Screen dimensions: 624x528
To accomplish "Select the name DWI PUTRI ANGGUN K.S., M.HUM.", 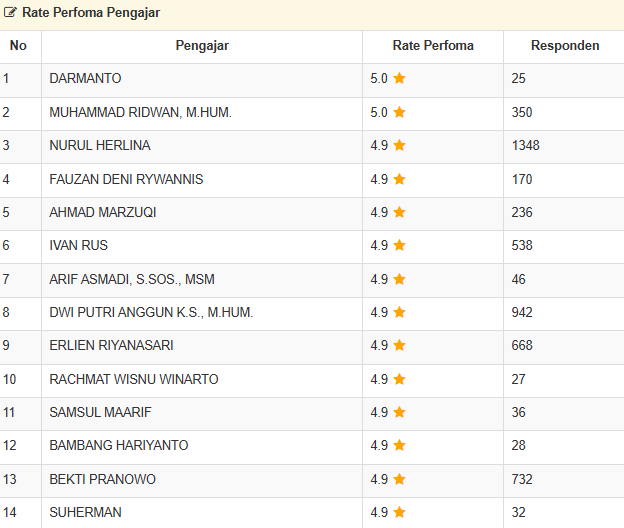I will click(x=151, y=313).
